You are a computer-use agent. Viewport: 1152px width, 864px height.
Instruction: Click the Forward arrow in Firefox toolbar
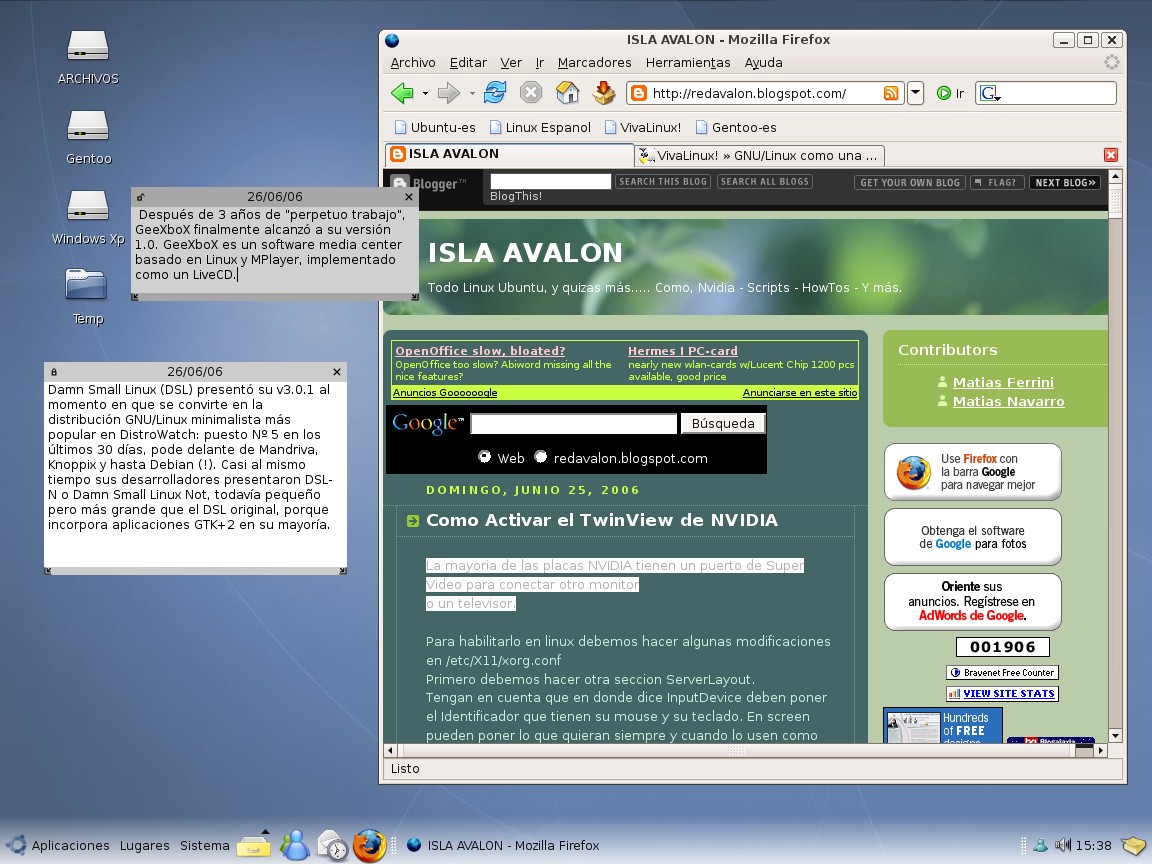click(448, 93)
